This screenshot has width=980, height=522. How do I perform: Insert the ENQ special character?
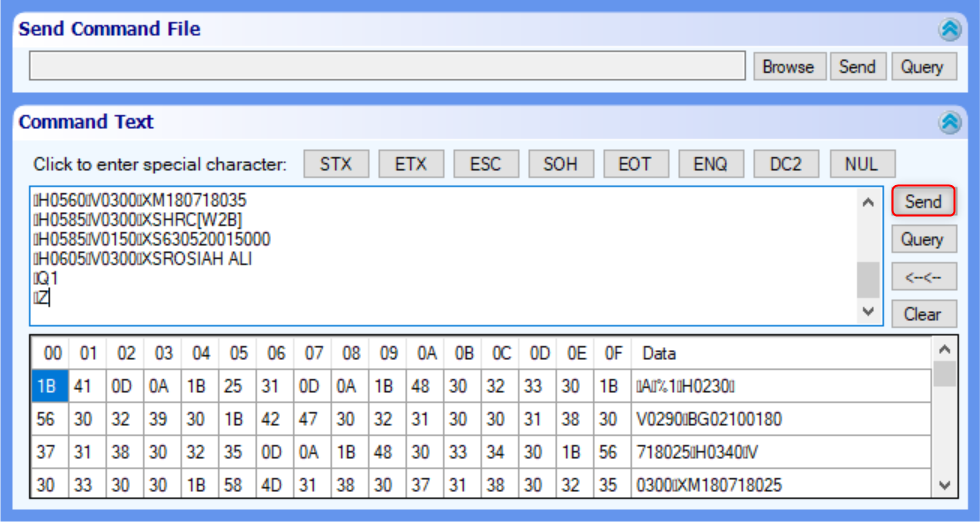(710, 164)
